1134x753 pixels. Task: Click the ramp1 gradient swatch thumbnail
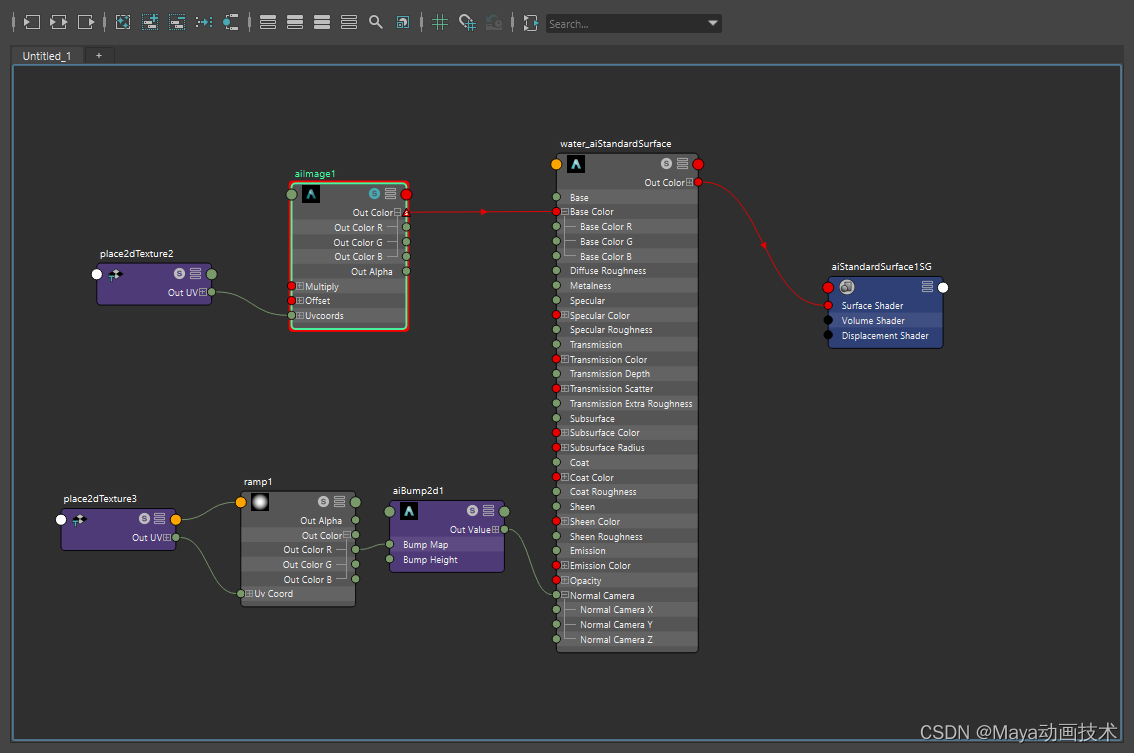pos(260,502)
